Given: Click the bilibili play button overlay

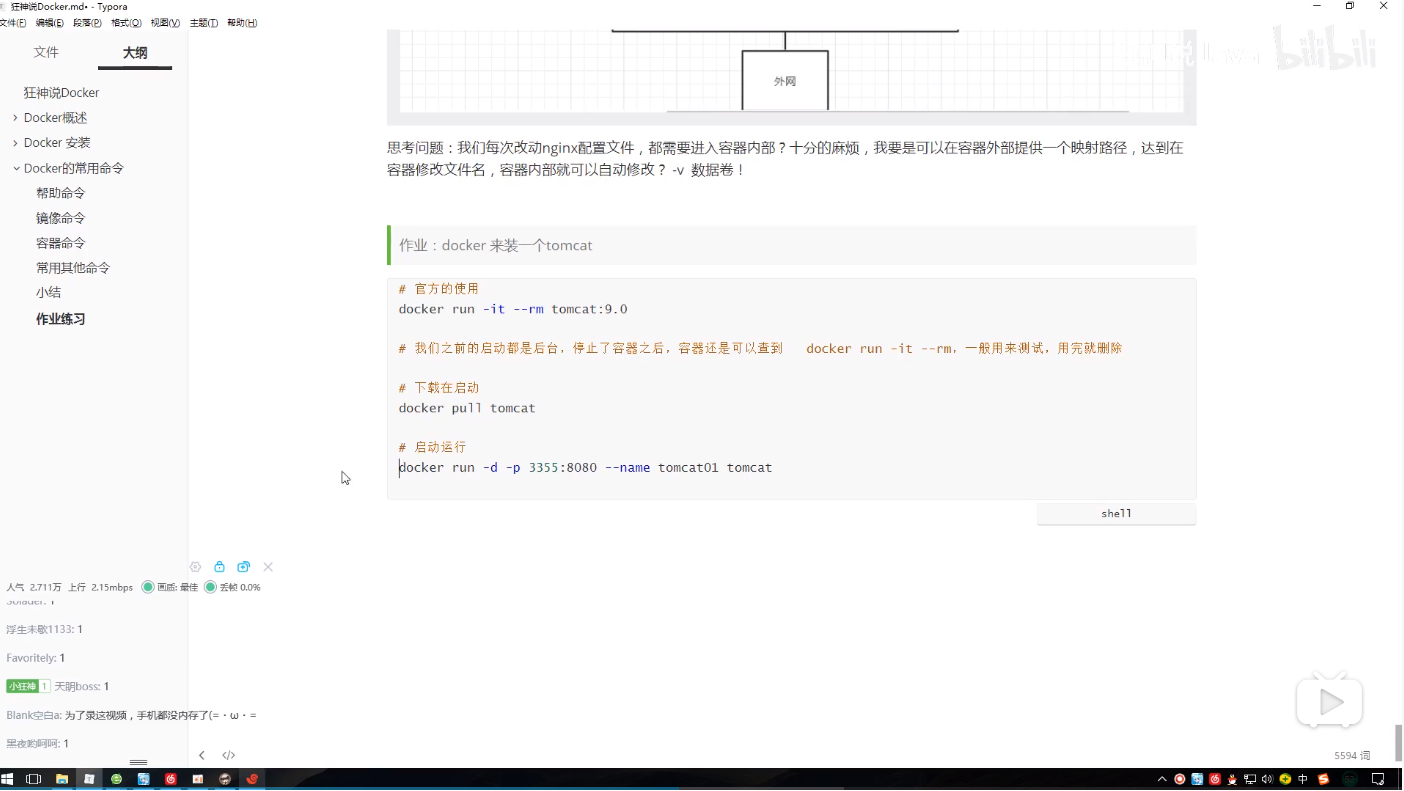Looking at the screenshot, I should 1330,702.
